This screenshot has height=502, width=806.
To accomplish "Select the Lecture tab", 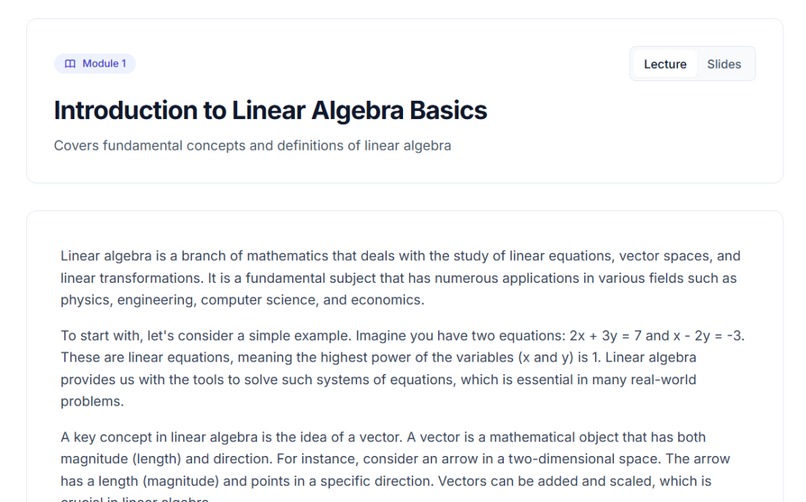I will [665, 64].
